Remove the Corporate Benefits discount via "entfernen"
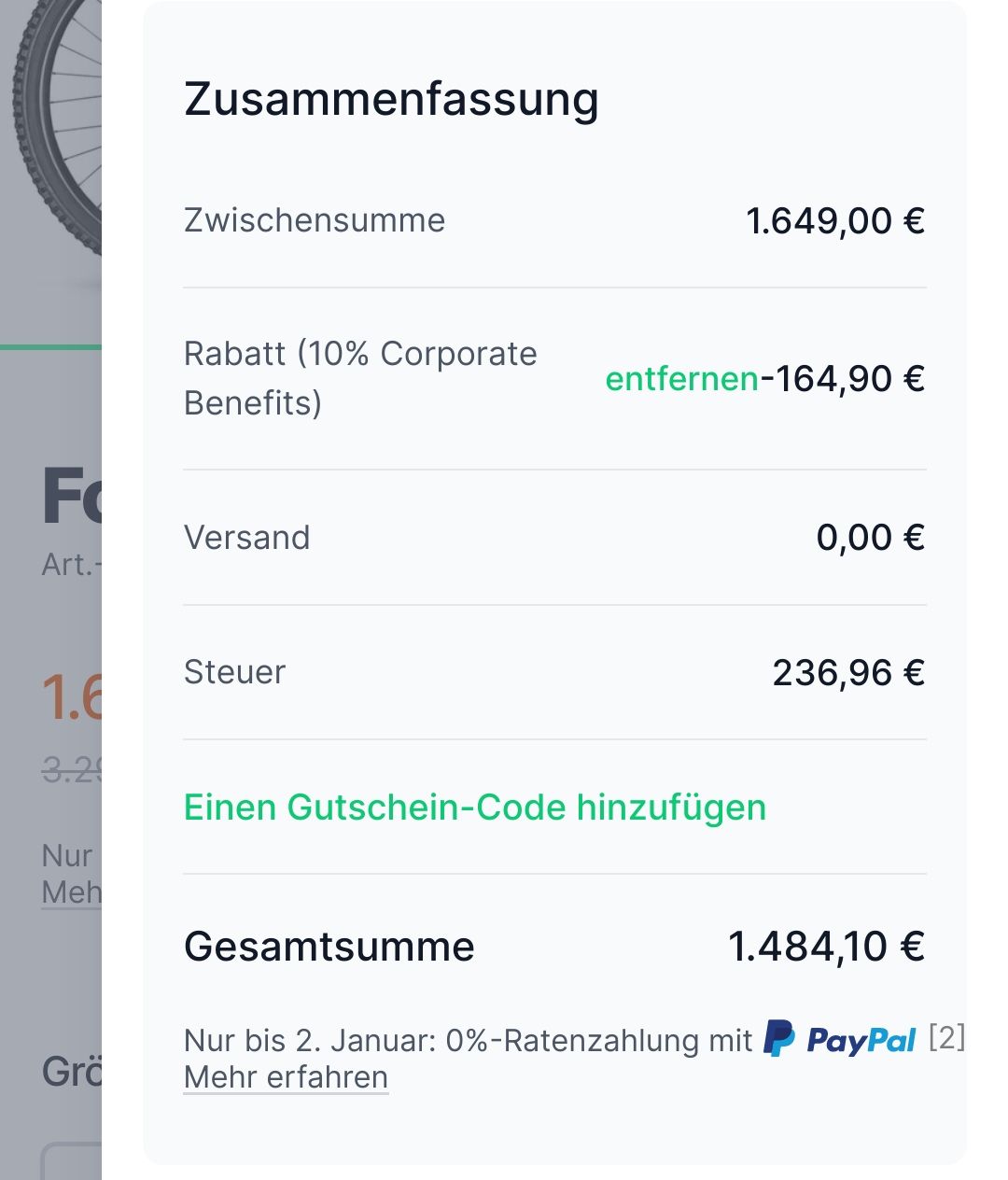The width and height of the screenshot is (1008, 1180). tap(681, 378)
